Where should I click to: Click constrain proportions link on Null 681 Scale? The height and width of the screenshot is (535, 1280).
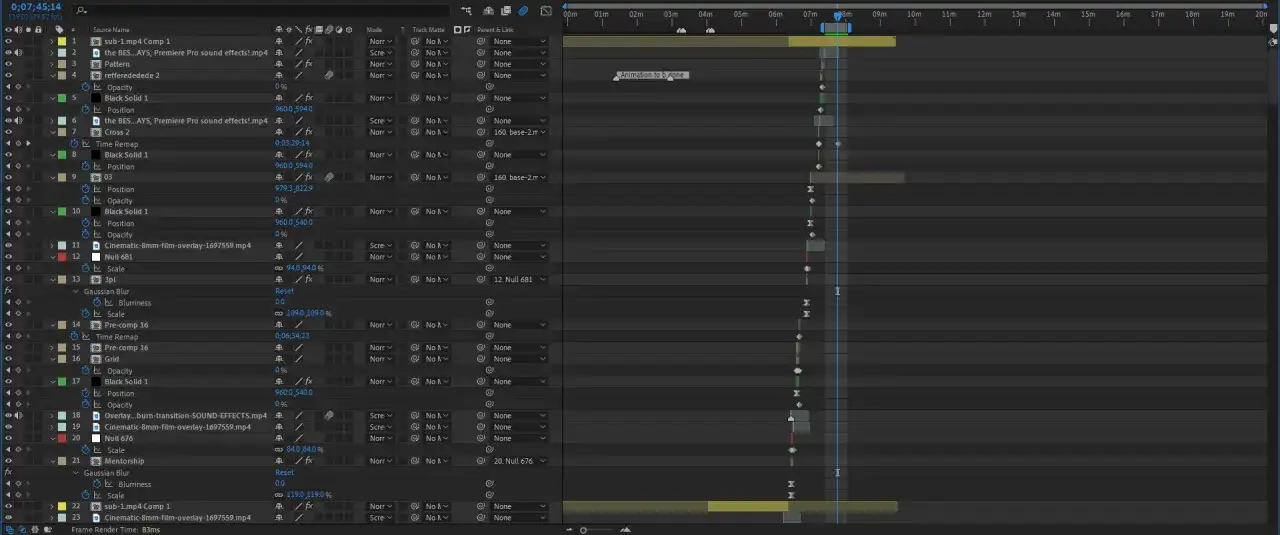coord(279,268)
